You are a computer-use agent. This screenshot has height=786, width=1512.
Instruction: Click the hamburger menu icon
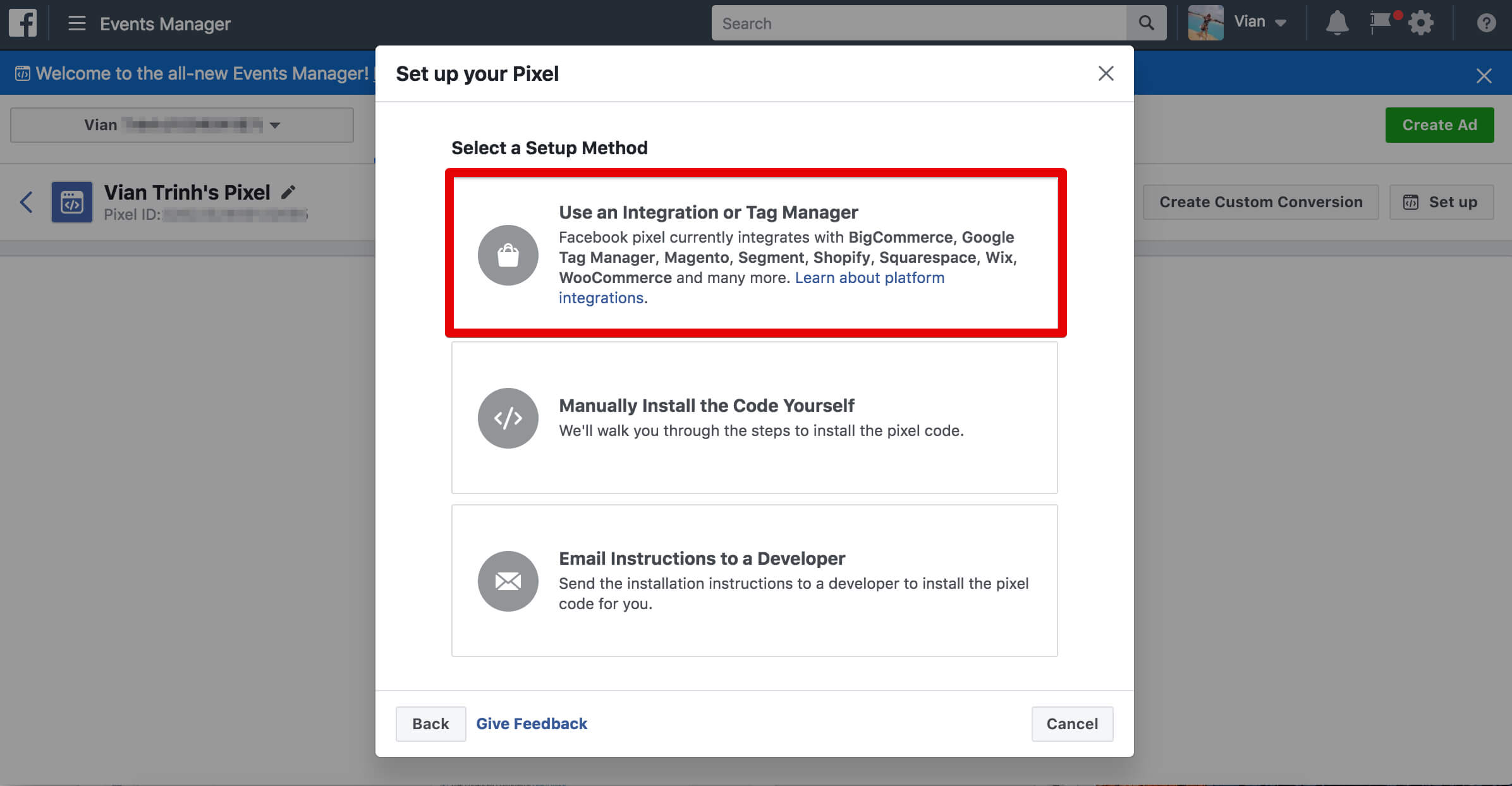tap(75, 22)
